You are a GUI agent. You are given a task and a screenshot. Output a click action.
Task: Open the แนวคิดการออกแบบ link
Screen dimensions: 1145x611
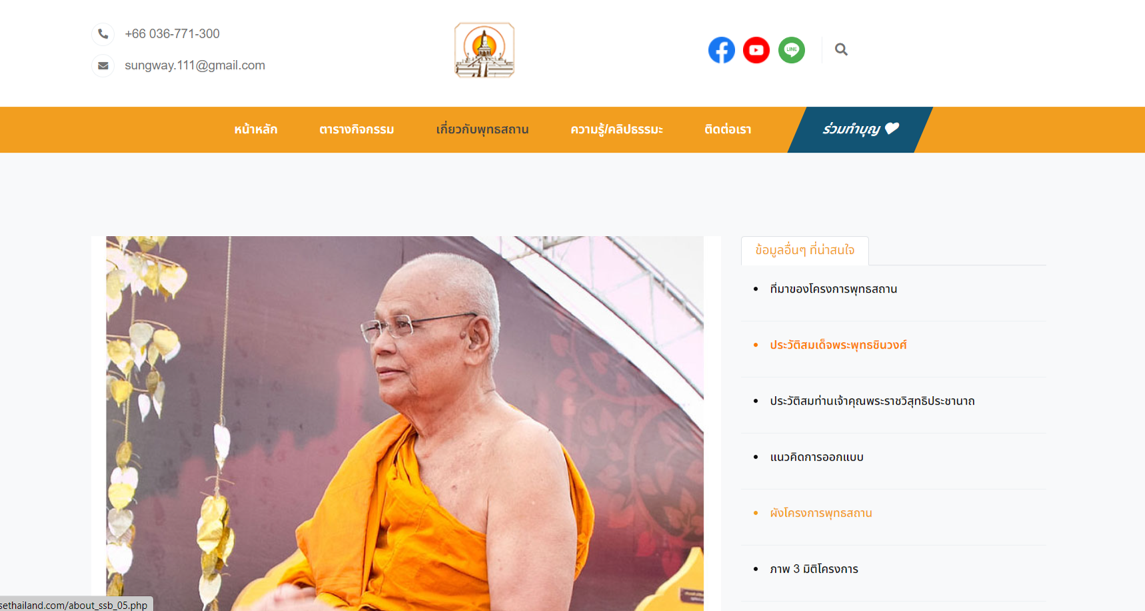pyautogui.click(x=816, y=457)
